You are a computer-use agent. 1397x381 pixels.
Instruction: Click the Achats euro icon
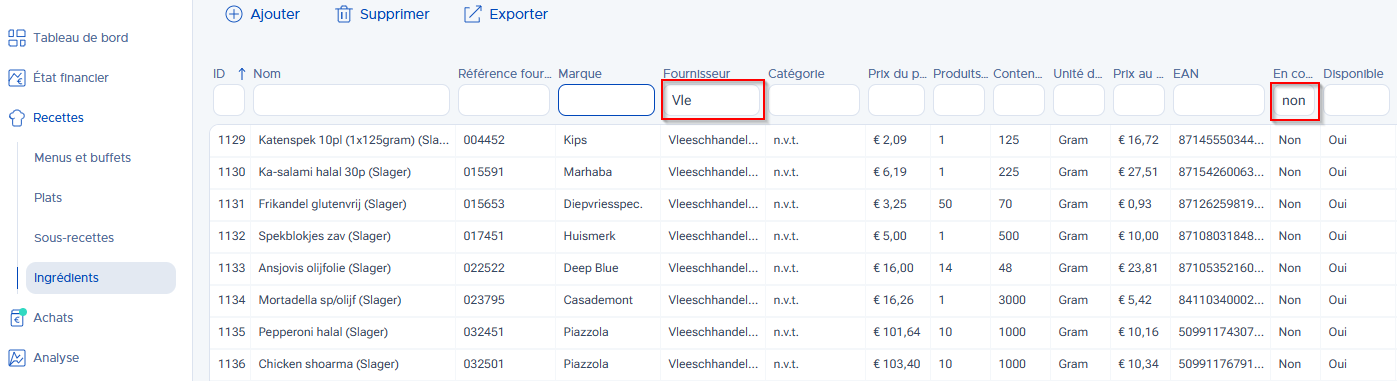click(x=17, y=318)
